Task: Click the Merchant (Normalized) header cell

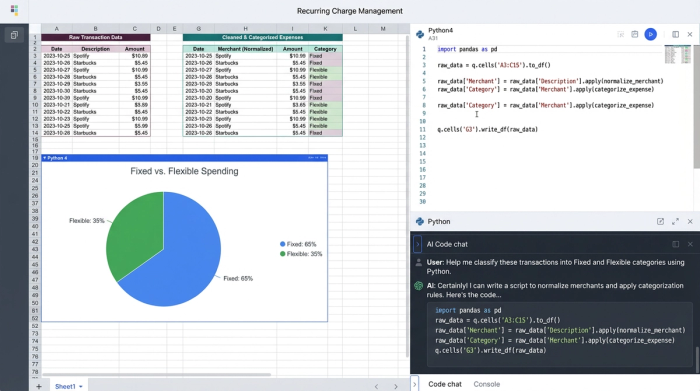Action: pyautogui.click(x=245, y=49)
